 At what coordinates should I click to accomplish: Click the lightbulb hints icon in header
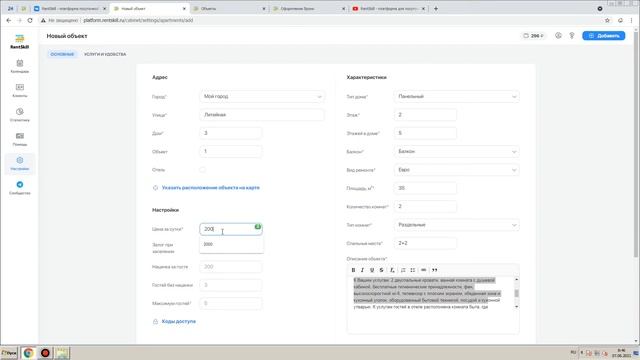[x=571, y=36]
